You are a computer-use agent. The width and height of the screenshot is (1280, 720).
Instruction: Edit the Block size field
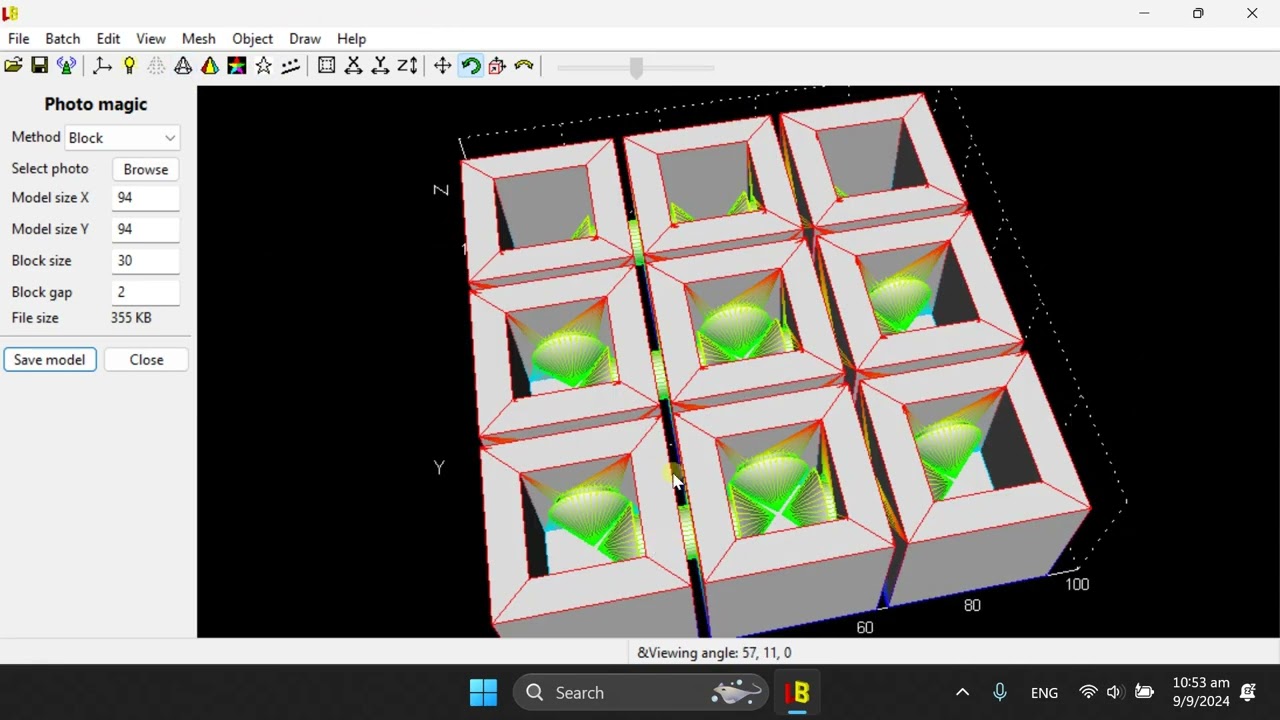[146, 261]
